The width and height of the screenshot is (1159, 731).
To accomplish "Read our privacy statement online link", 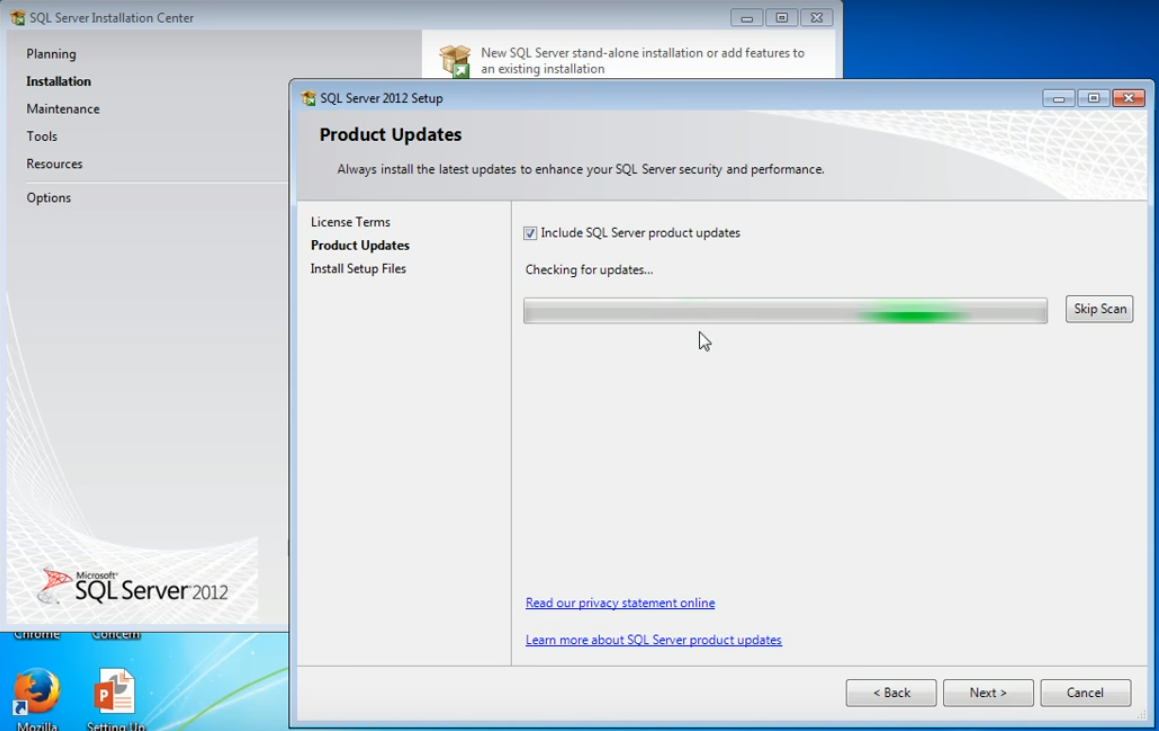I will click(x=620, y=603).
